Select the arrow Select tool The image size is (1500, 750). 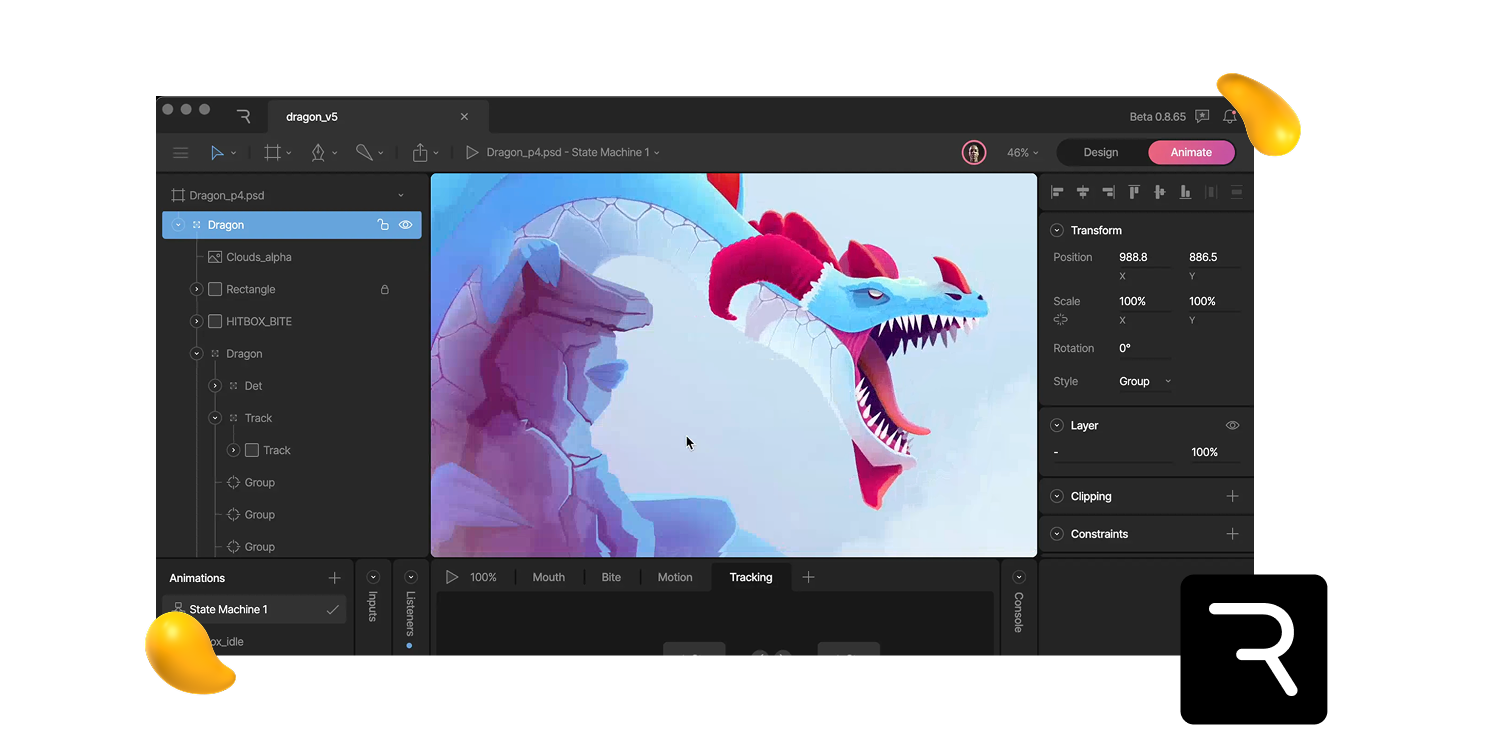pos(216,153)
